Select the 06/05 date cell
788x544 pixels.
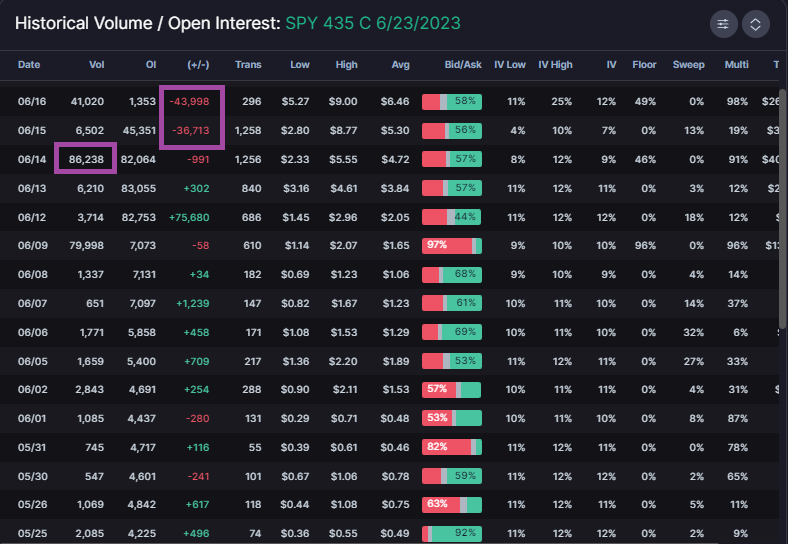[x=33, y=361]
